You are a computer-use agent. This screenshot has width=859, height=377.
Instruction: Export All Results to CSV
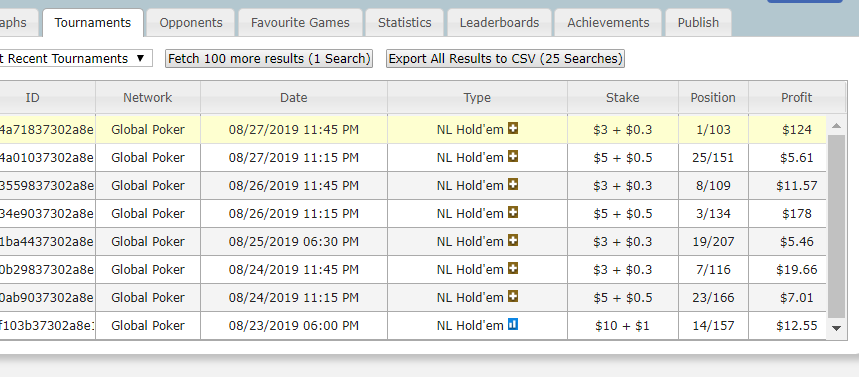tap(505, 59)
